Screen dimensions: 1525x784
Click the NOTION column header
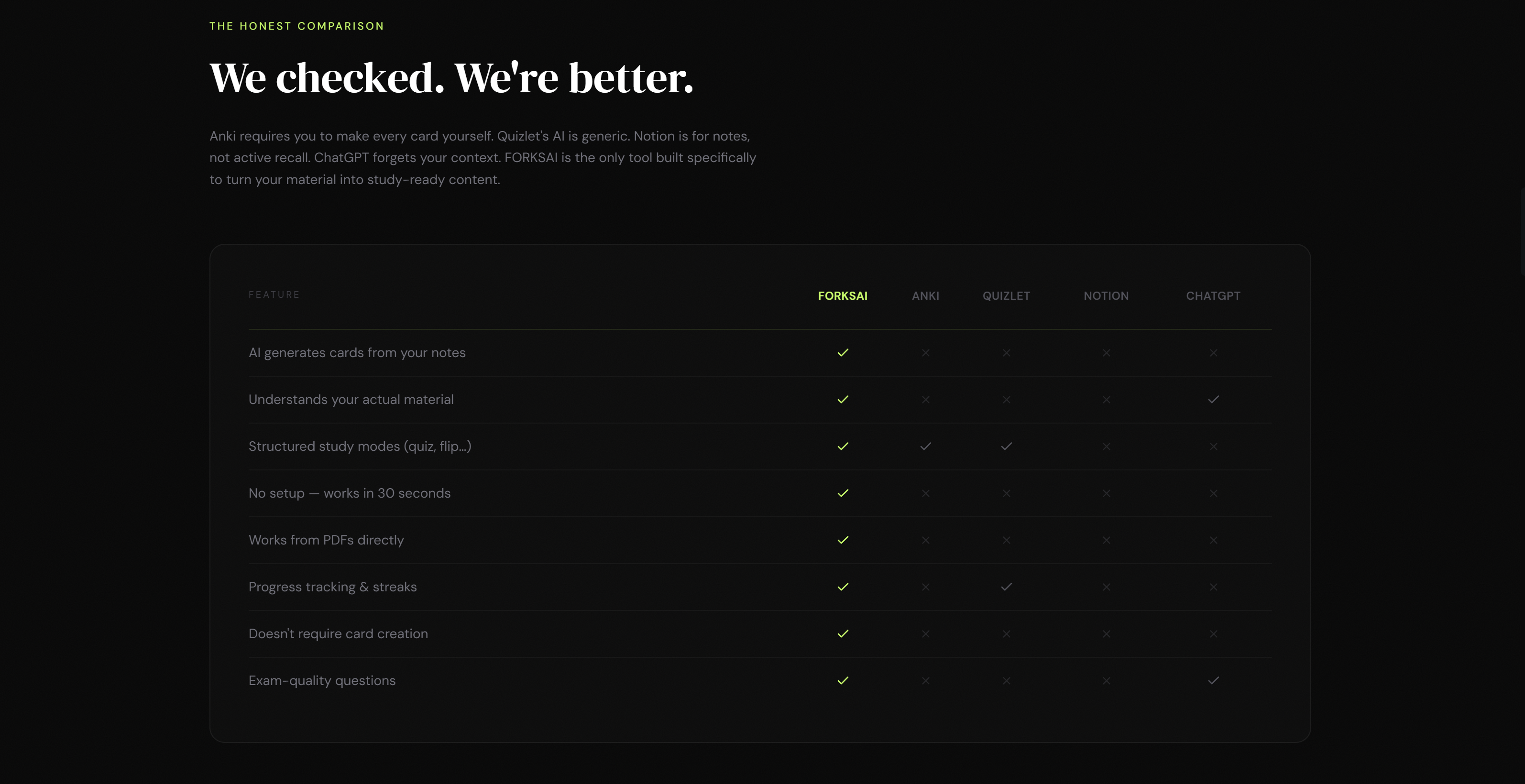click(x=1106, y=296)
